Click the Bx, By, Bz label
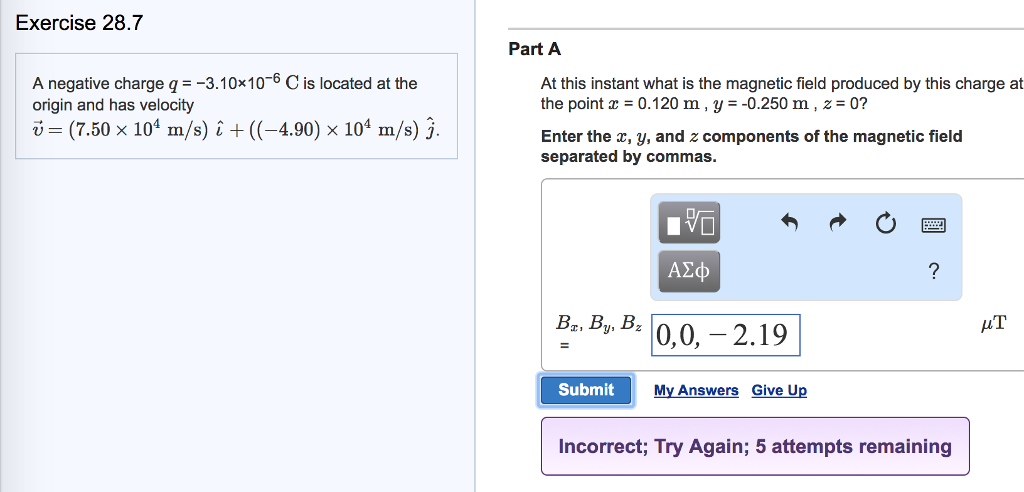 [x=599, y=324]
